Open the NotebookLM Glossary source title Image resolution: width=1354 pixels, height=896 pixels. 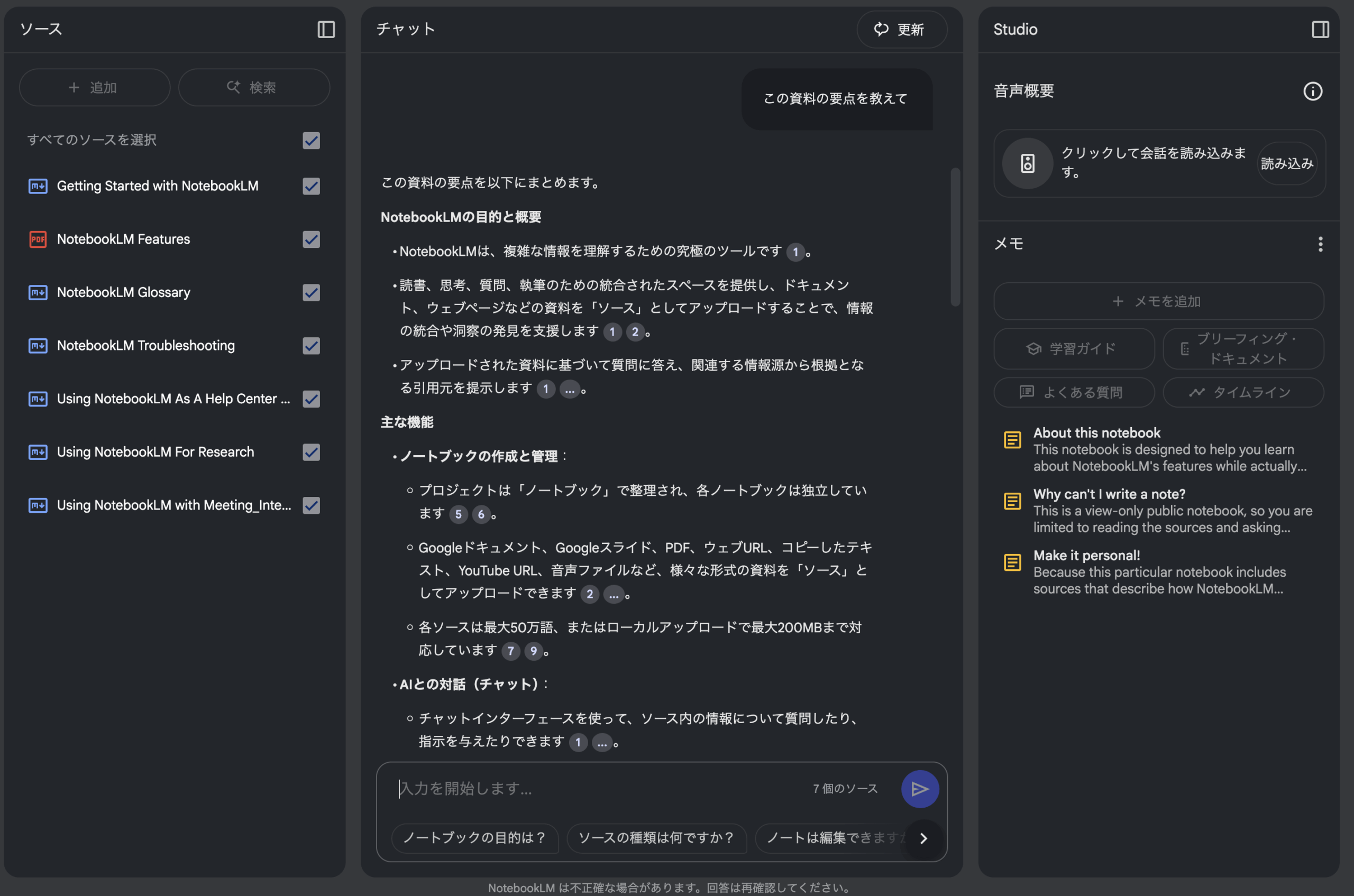[124, 292]
